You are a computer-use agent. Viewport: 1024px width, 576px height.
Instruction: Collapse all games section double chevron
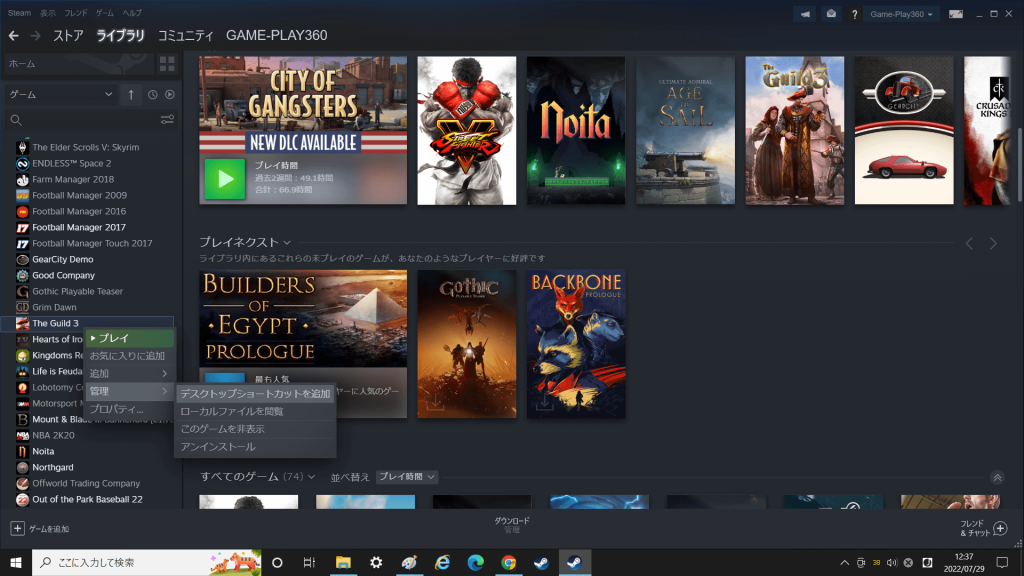pos(997,477)
